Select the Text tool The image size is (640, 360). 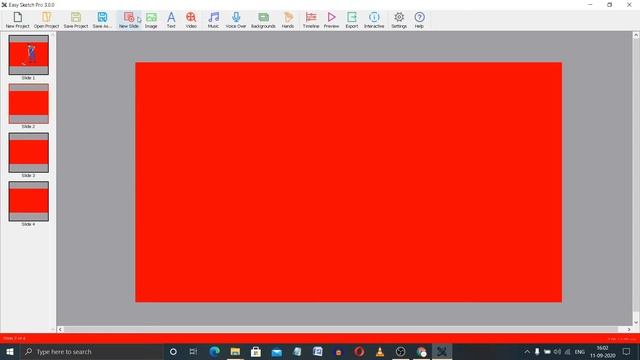pos(171,20)
